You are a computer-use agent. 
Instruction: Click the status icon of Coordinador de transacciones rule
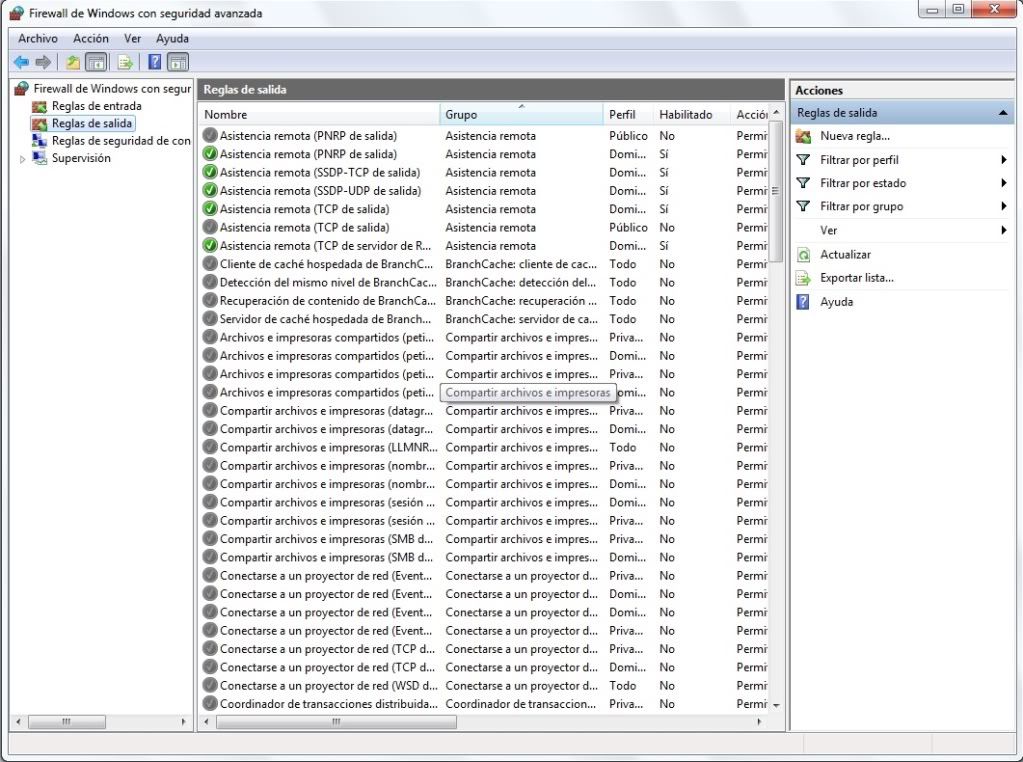(x=210, y=703)
